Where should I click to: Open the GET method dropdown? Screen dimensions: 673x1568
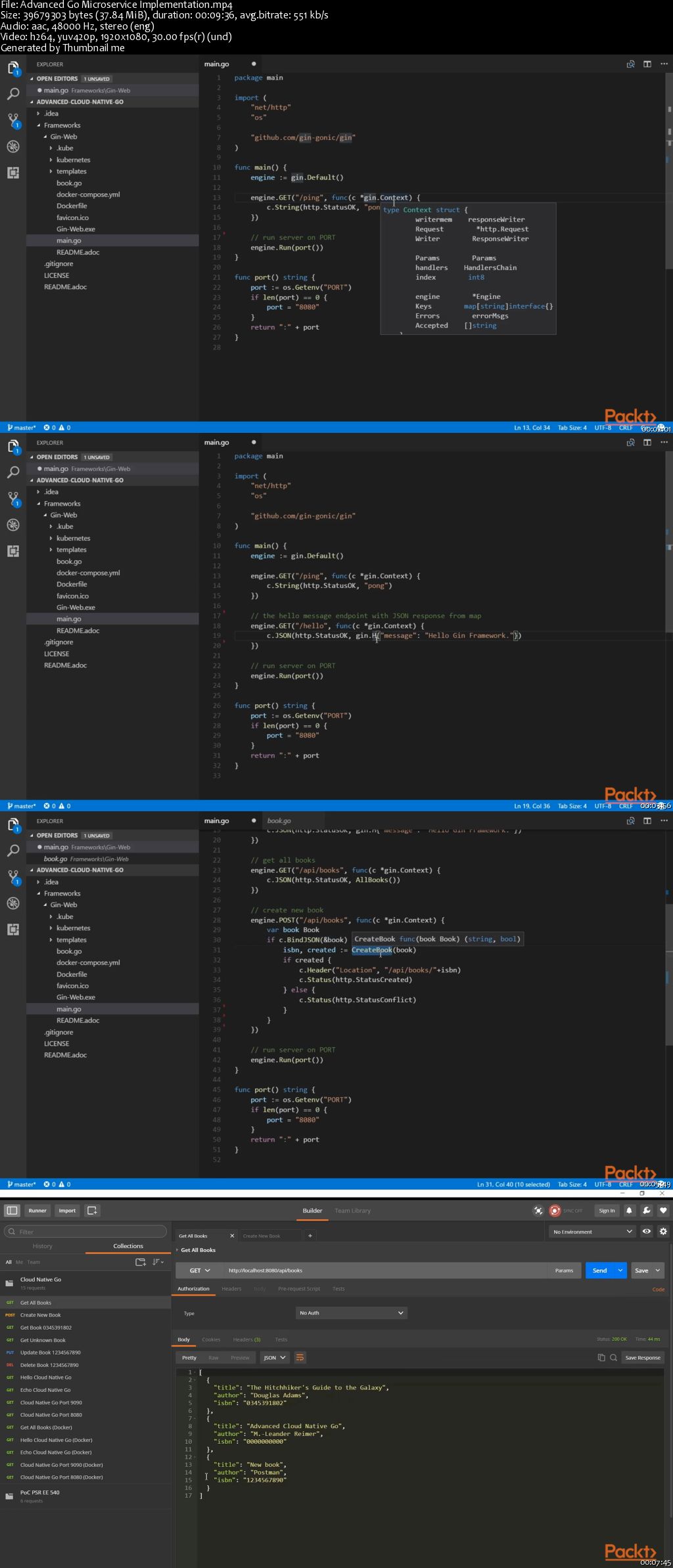pos(199,1270)
